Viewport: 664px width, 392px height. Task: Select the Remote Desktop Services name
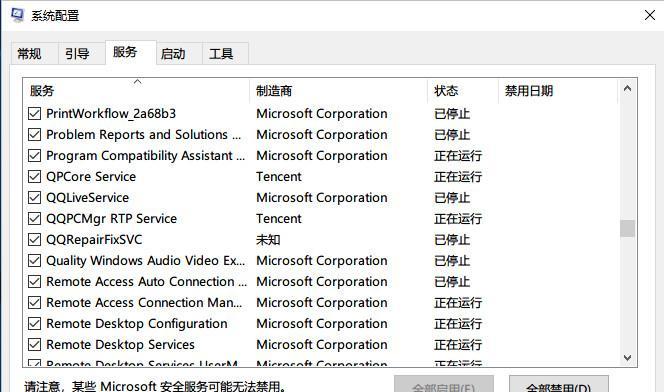pos(120,345)
